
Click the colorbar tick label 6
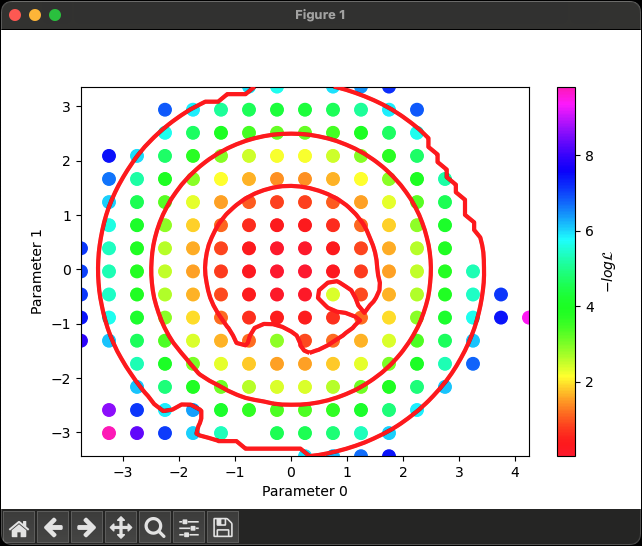(x=589, y=231)
